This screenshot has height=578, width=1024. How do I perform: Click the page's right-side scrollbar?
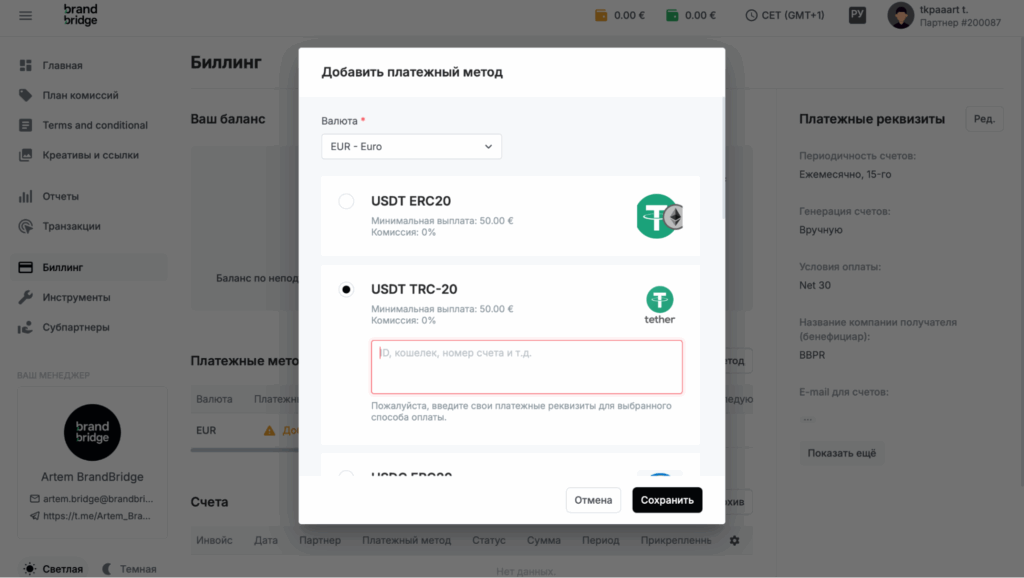[1021, 261]
